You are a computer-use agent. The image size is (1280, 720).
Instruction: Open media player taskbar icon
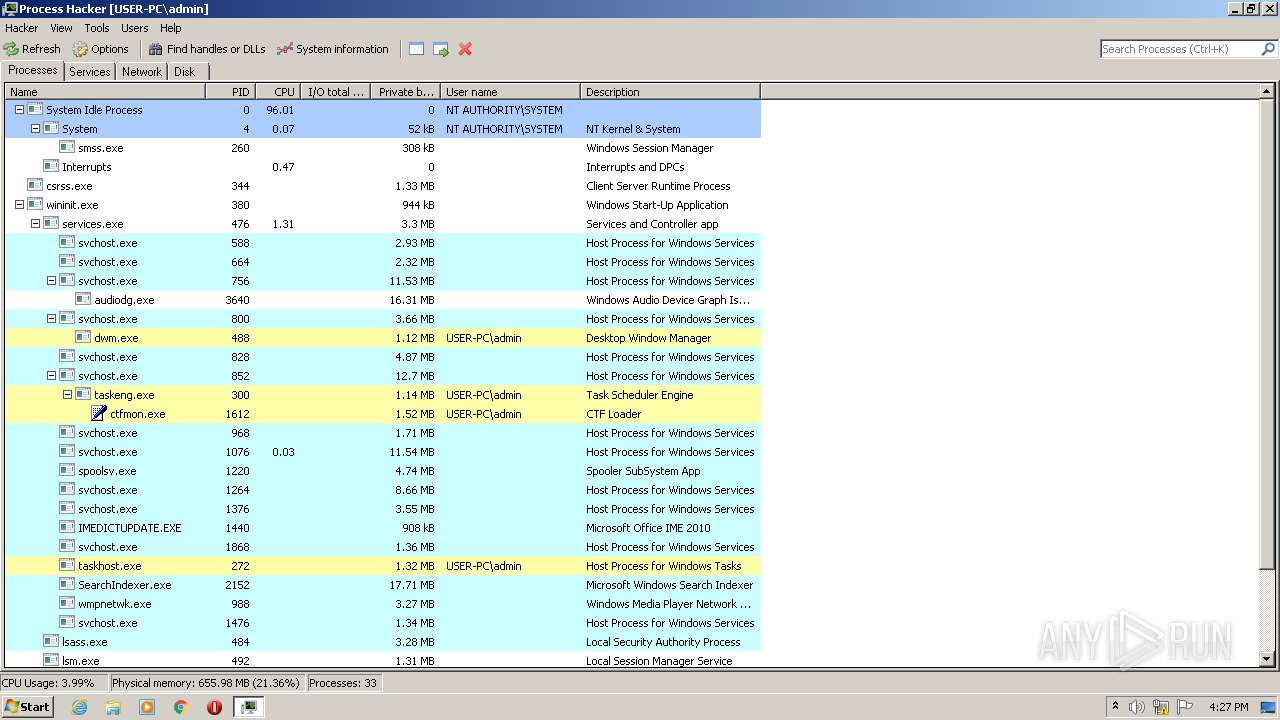(147, 707)
